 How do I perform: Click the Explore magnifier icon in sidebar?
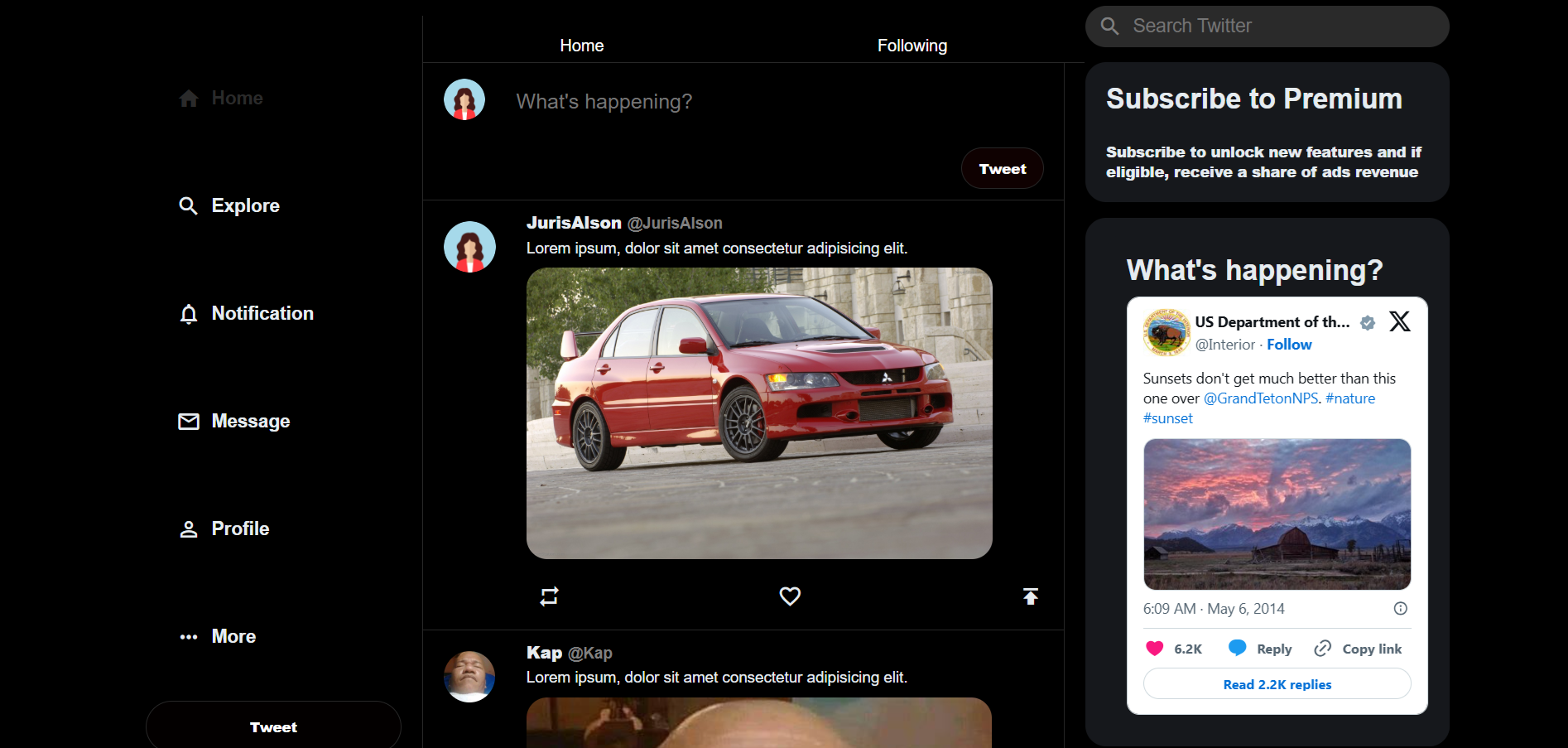(189, 206)
